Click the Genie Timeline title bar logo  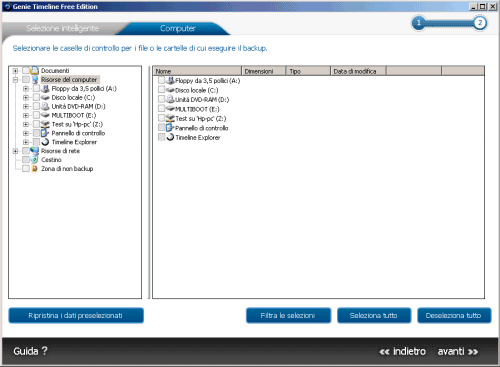click(x=8, y=6)
